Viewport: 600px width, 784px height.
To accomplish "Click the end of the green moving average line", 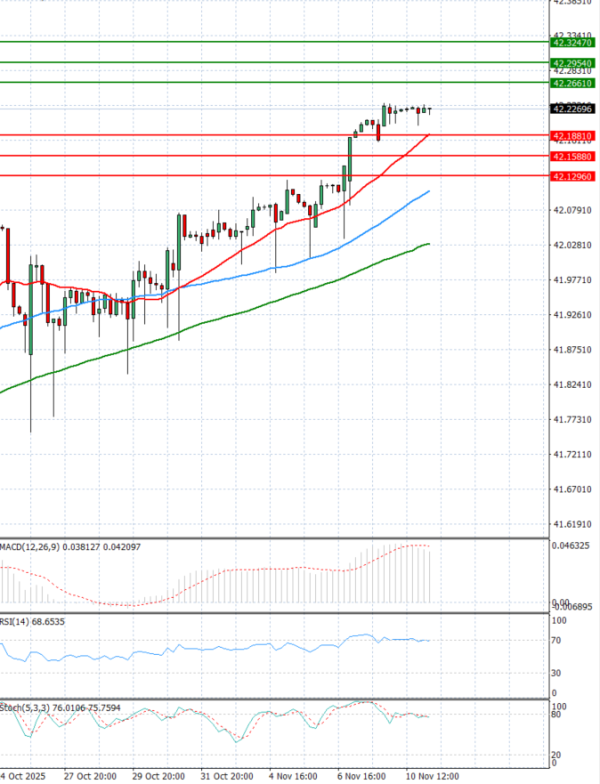I will coord(429,243).
